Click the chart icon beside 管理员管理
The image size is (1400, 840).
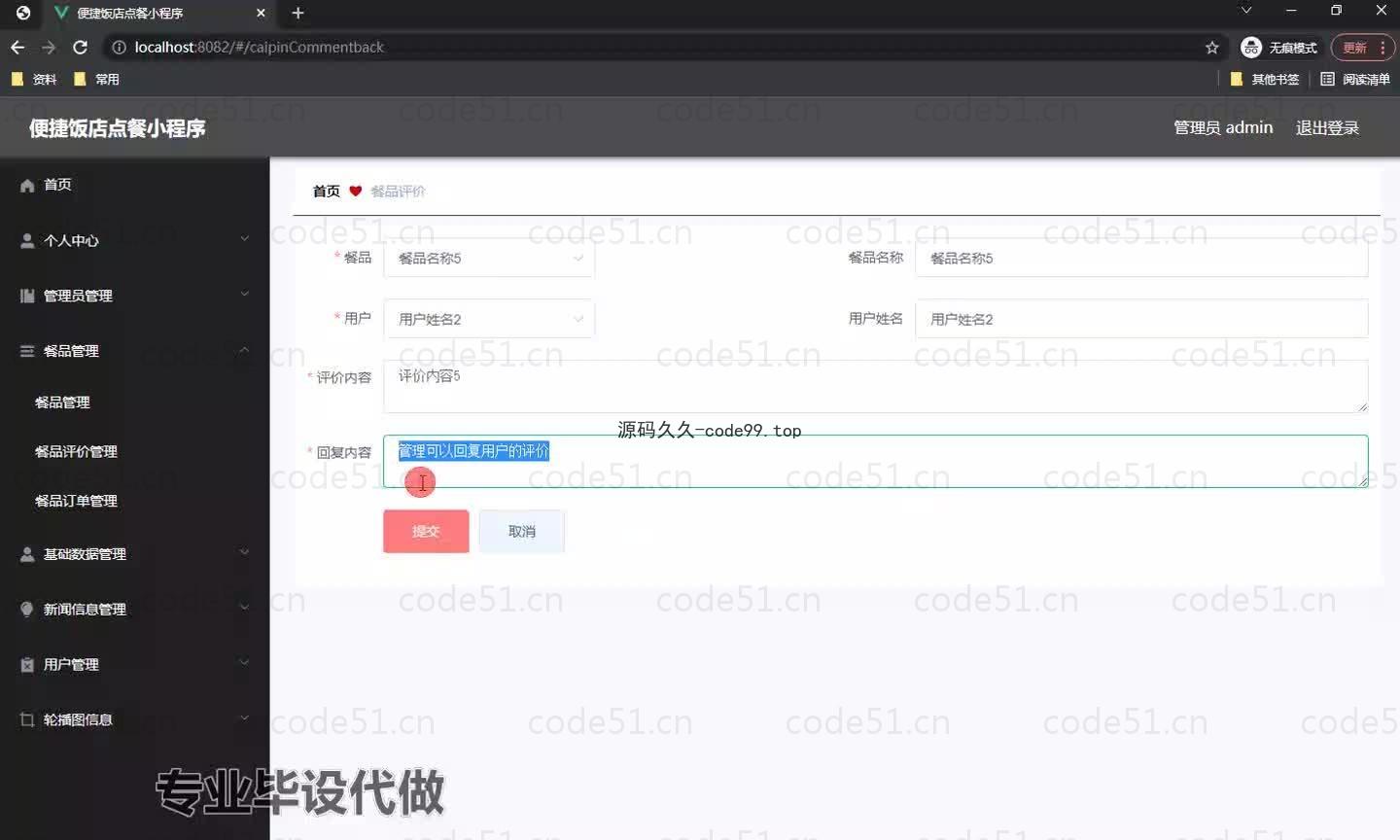27,296
